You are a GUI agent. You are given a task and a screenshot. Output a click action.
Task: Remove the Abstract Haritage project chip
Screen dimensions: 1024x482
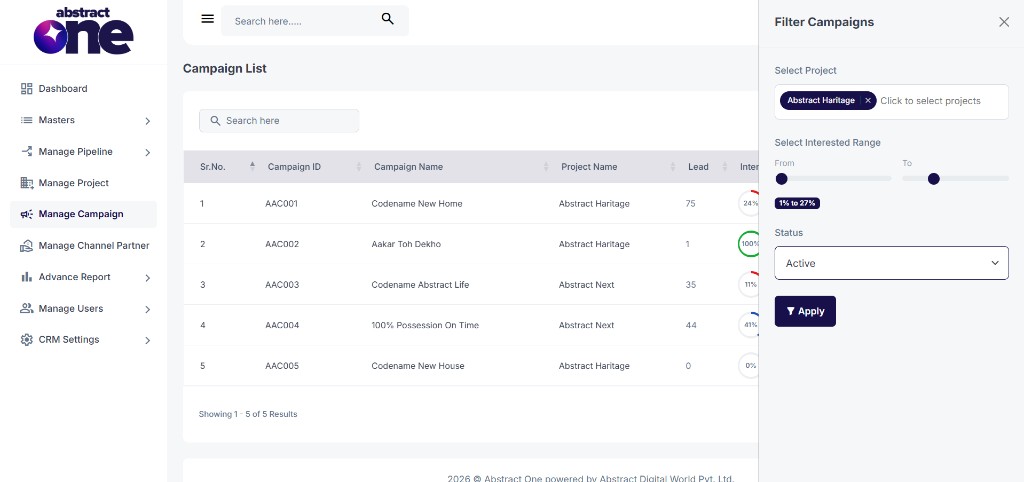click(x=868, y=101)
